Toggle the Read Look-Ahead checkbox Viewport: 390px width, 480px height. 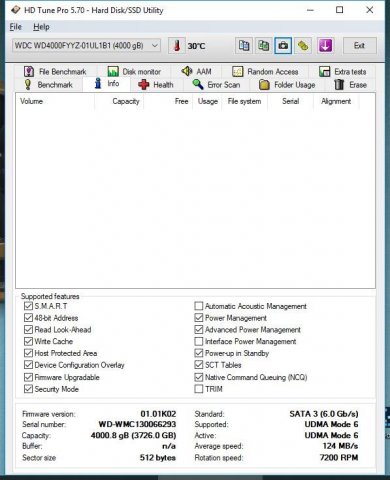point(28,330)
